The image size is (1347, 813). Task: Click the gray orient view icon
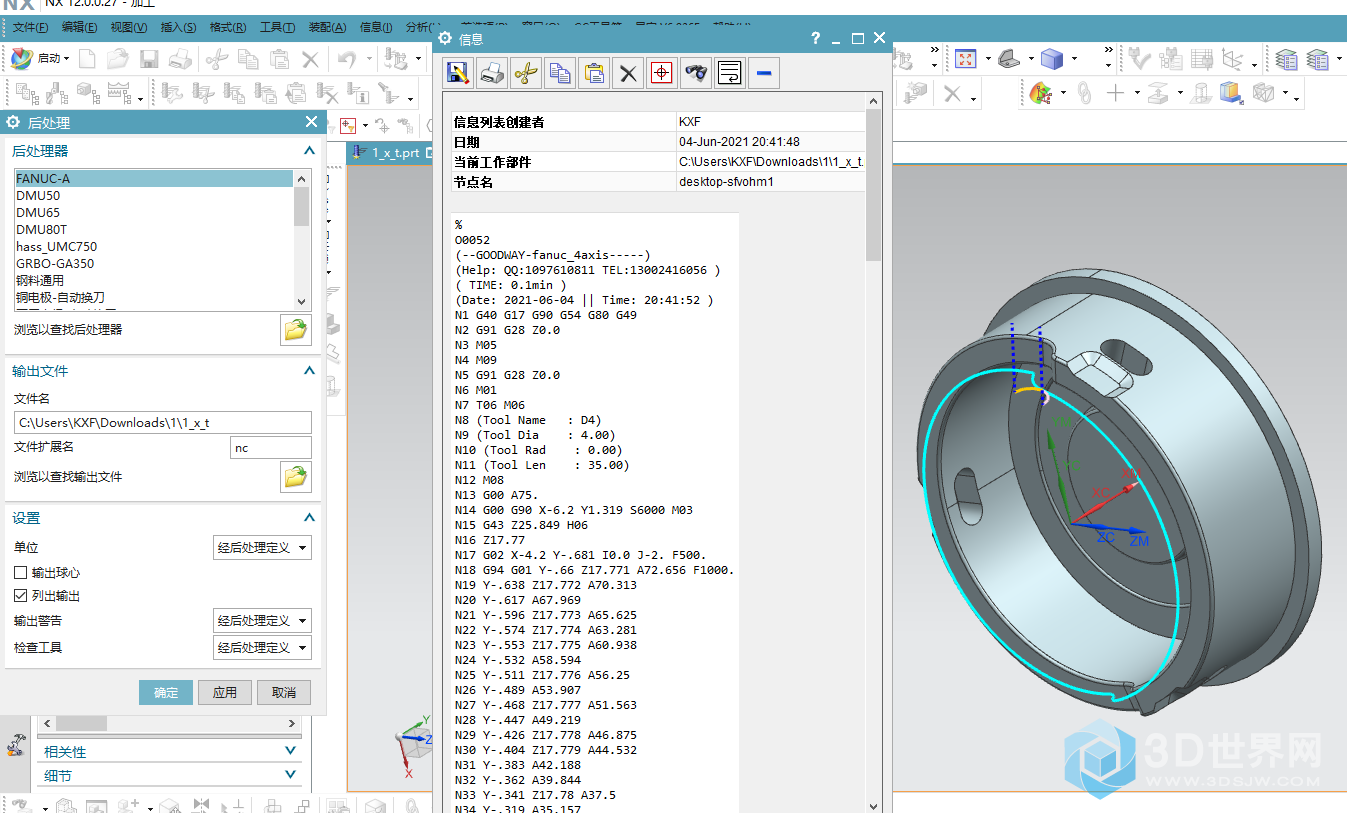[1009, 59]
